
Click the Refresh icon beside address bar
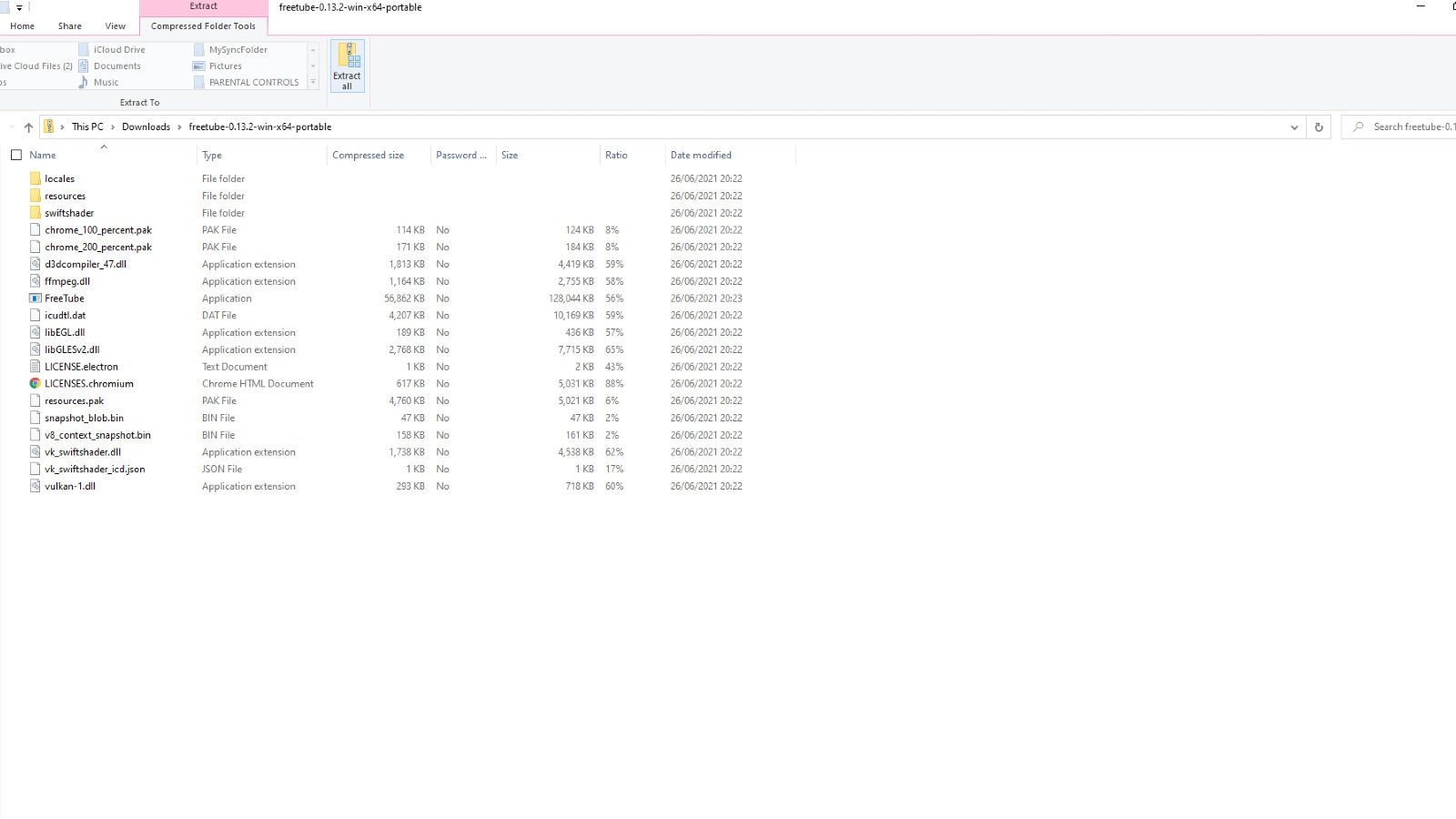(1319, 127)
